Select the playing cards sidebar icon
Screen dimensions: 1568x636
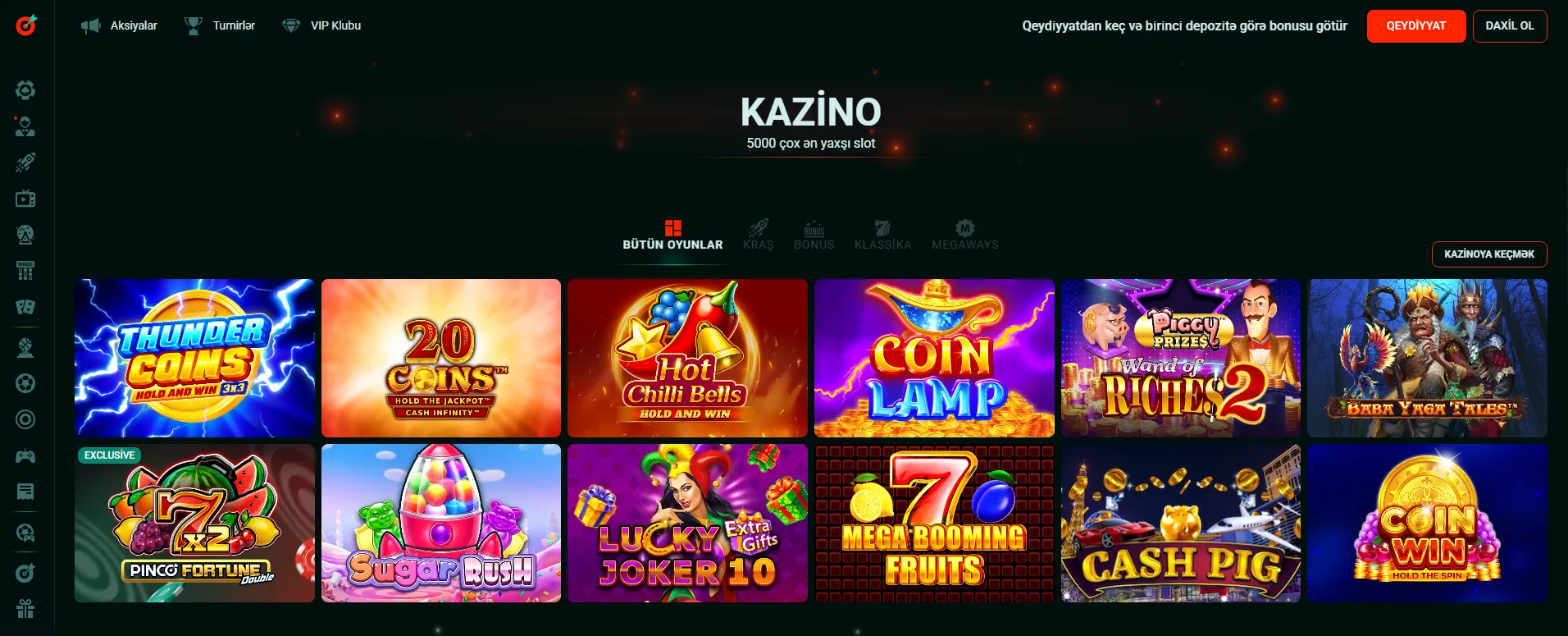click(x=25, y=307)
